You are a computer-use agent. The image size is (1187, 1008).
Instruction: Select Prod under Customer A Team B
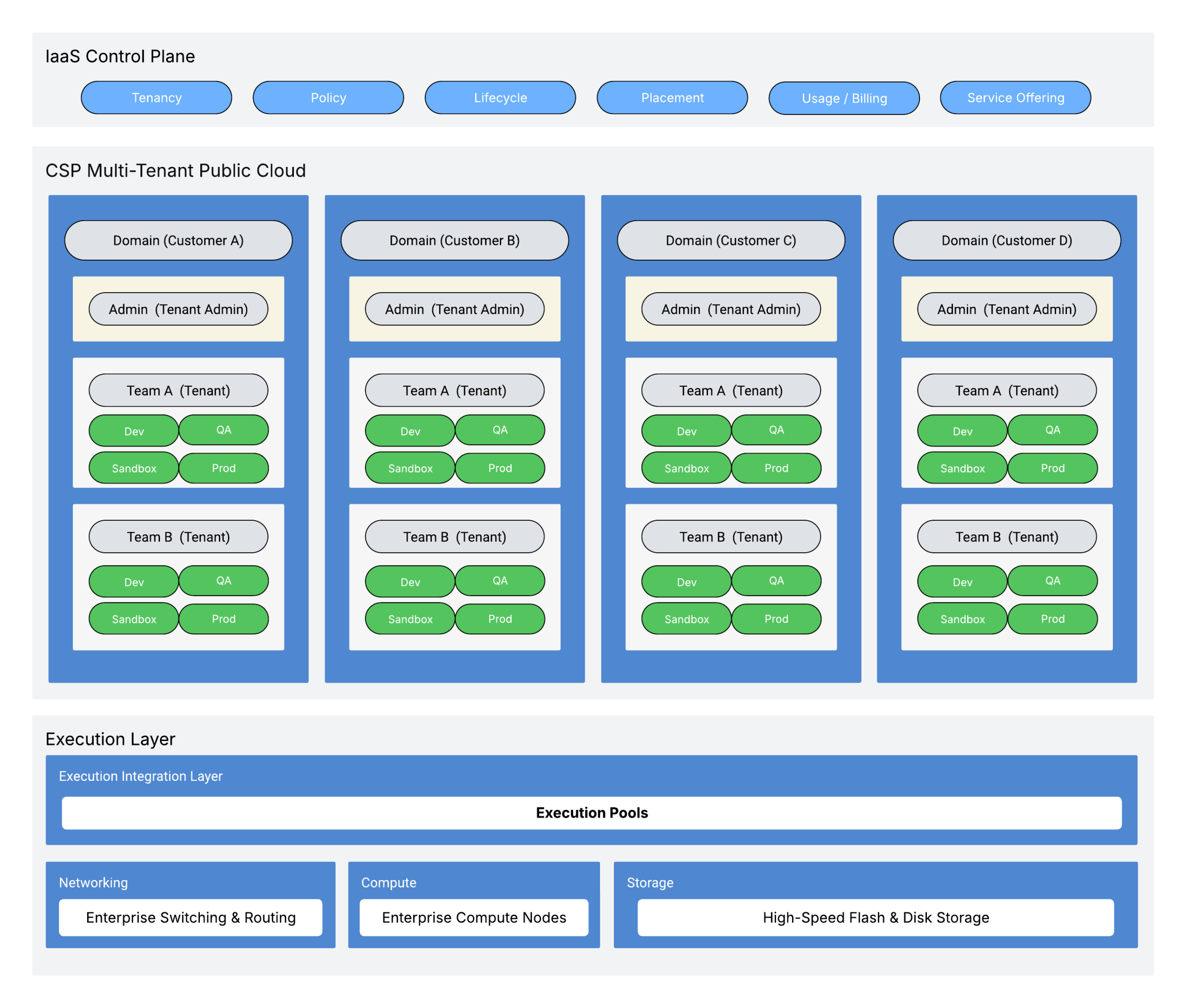[x=224, y=619]
